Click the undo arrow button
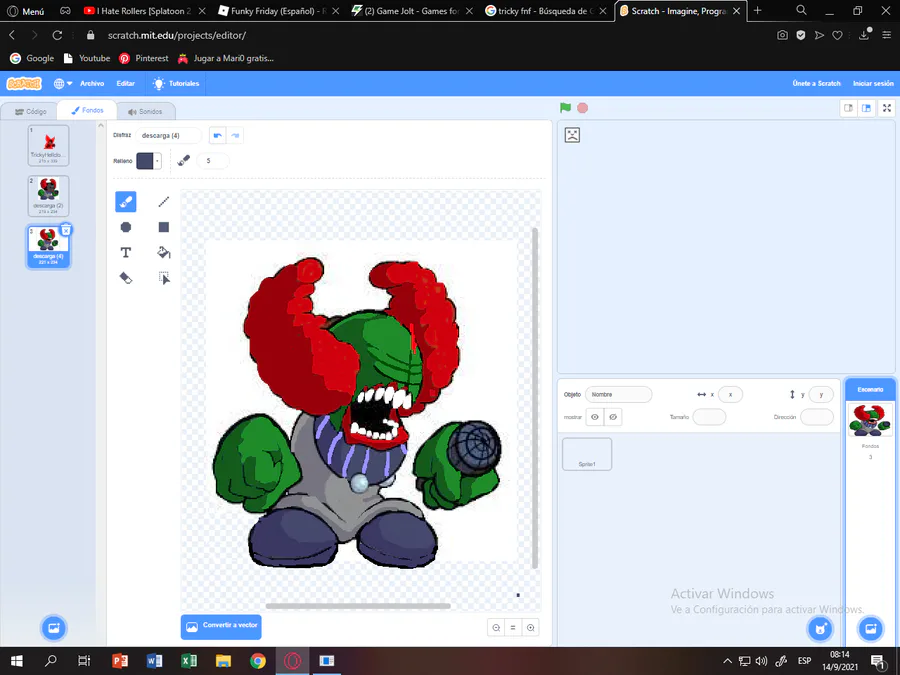900x675 pixels. click(218, 135)
